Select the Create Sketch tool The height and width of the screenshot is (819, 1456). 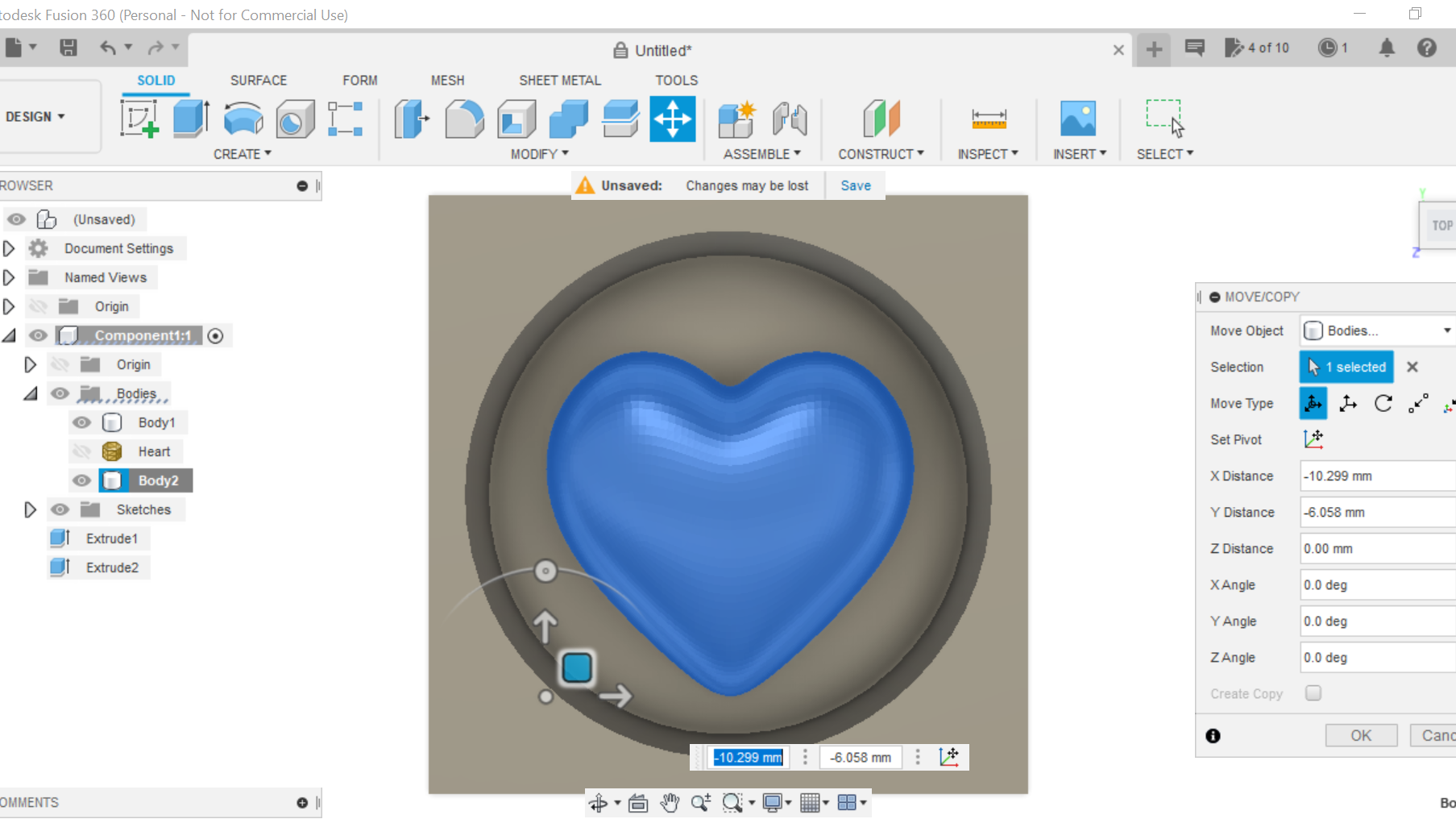[x=139, y=118]
